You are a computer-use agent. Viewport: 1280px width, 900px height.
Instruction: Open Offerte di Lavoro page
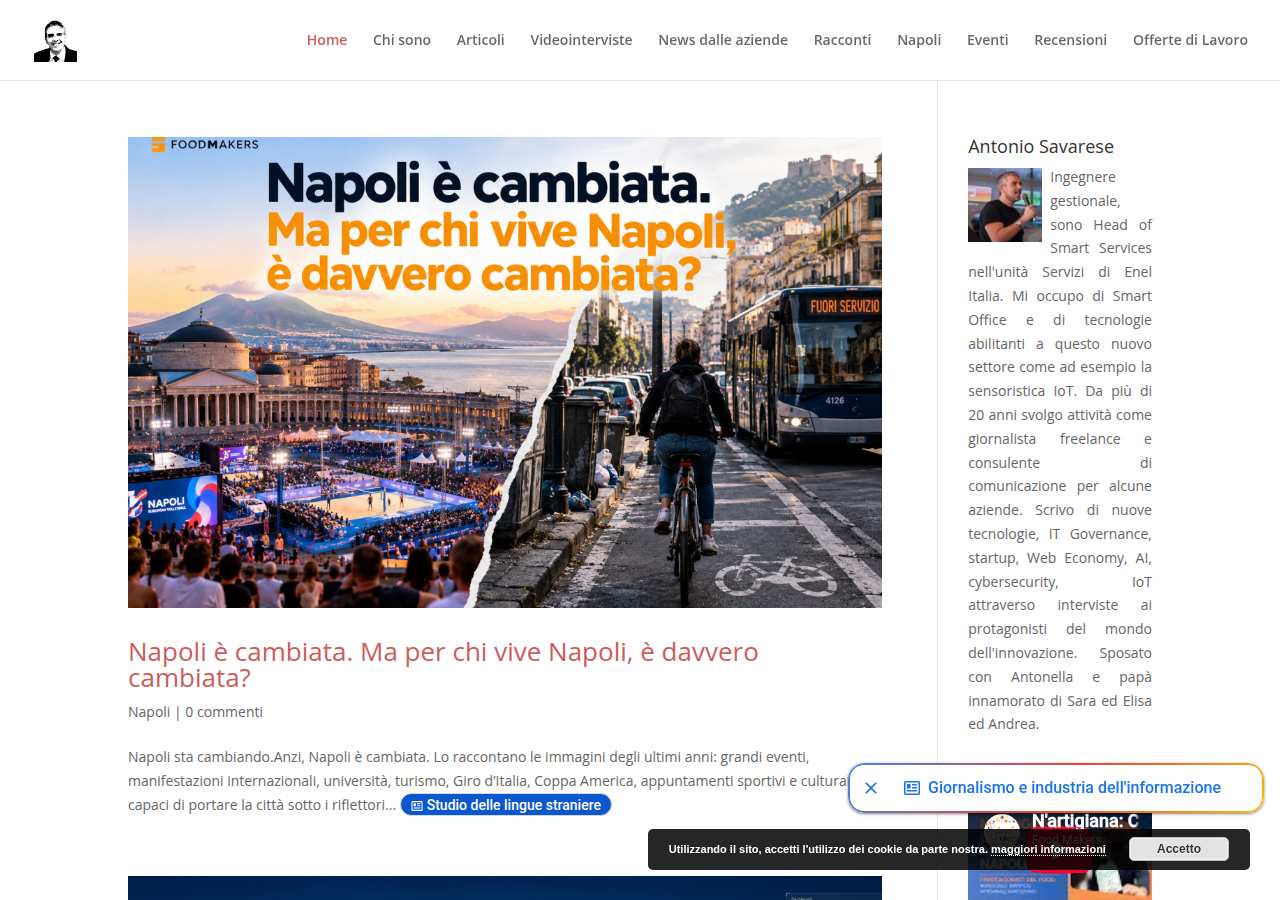point(1190,40)
